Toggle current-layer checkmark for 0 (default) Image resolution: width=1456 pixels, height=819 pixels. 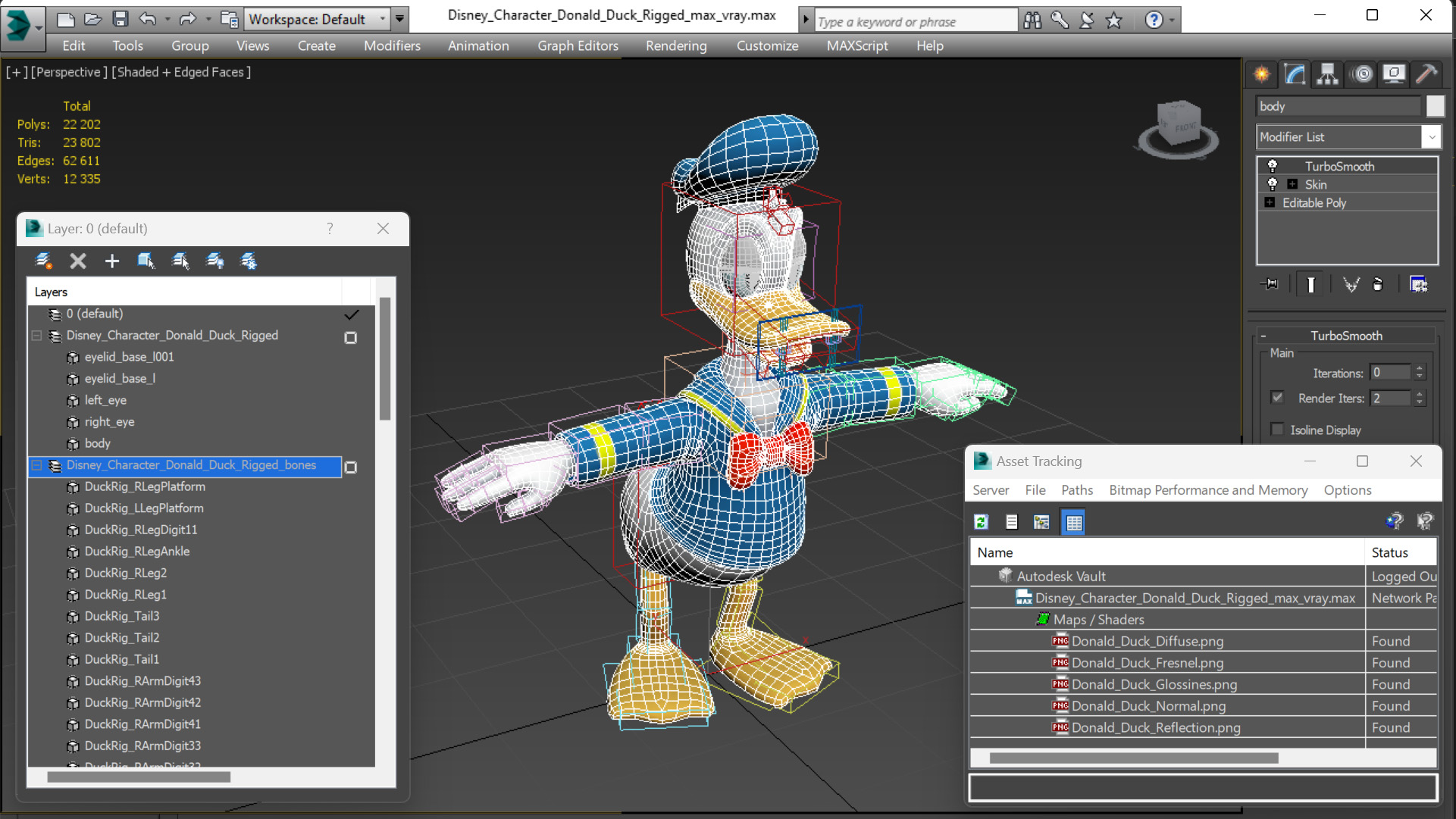(351, 314)
